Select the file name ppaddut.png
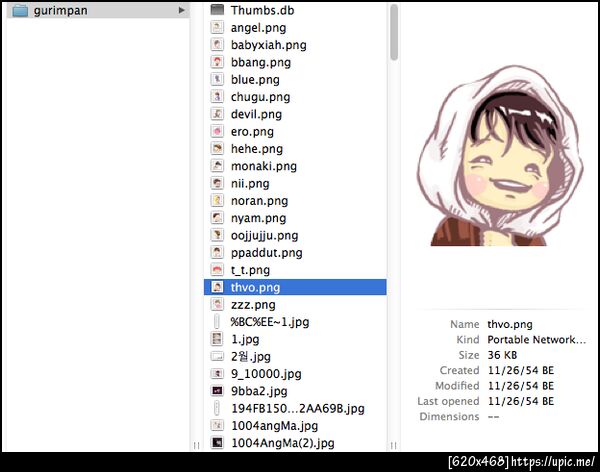This screenshot has height=472, width=600. tap(266, 253)
